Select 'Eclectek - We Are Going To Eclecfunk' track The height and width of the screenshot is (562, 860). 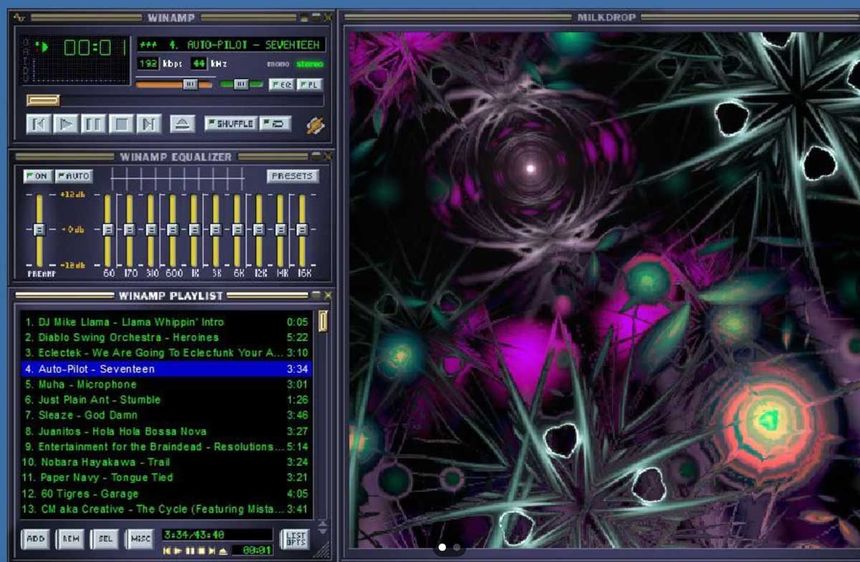pos(166,353)
